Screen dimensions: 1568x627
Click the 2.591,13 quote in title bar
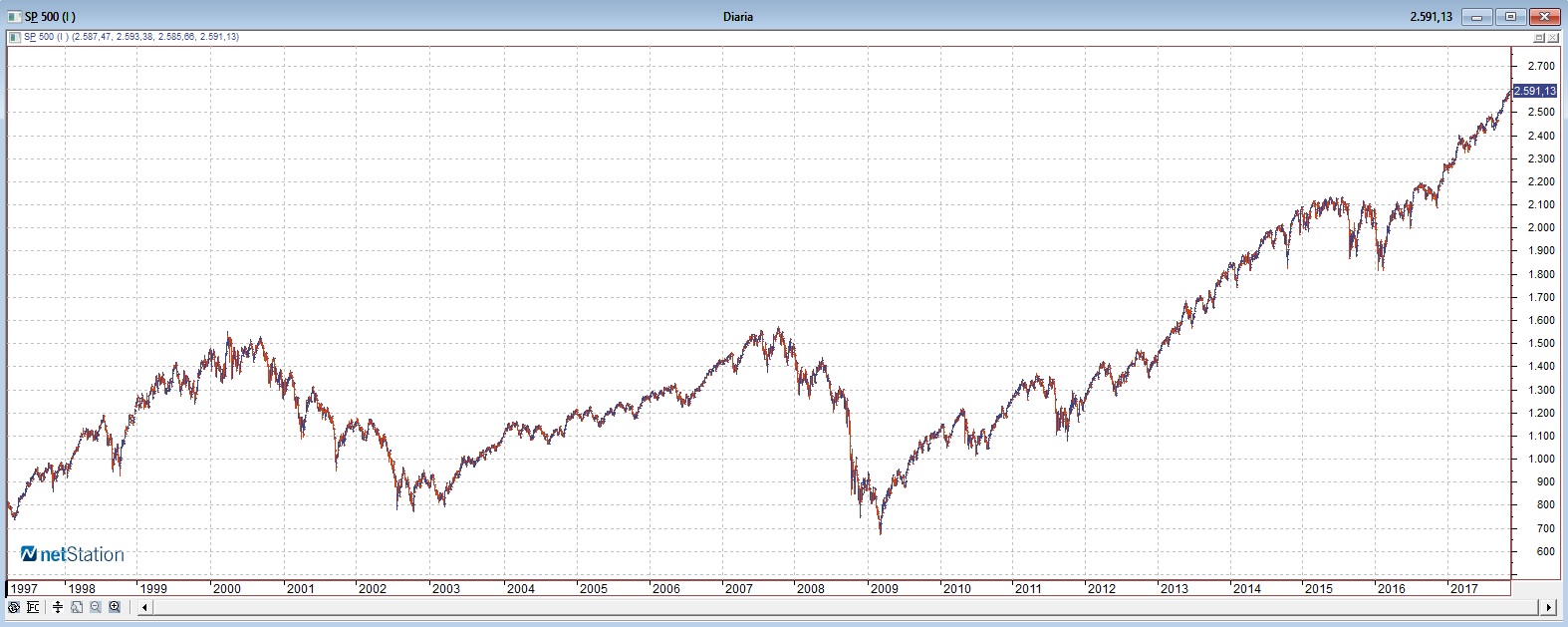click(1432, 17)
